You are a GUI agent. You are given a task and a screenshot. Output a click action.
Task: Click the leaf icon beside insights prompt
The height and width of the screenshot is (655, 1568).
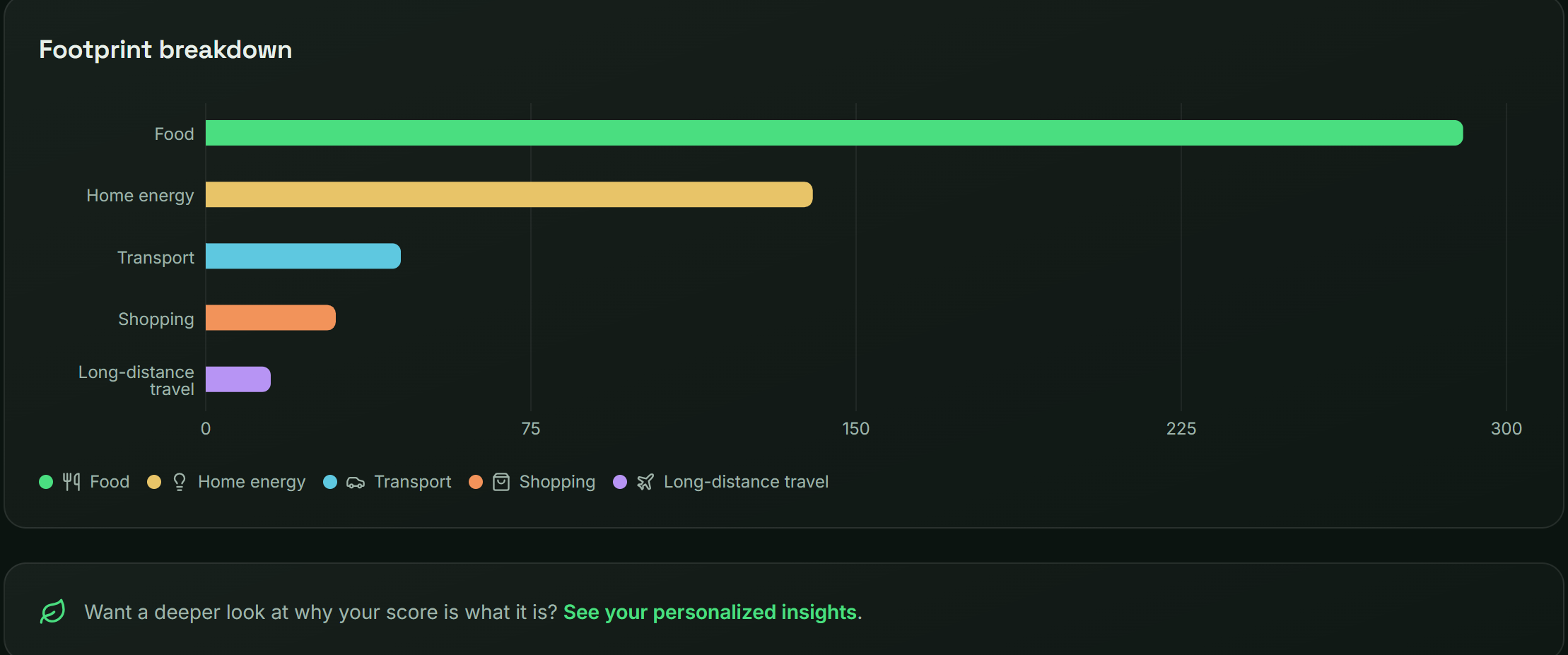tap(53, 612)
